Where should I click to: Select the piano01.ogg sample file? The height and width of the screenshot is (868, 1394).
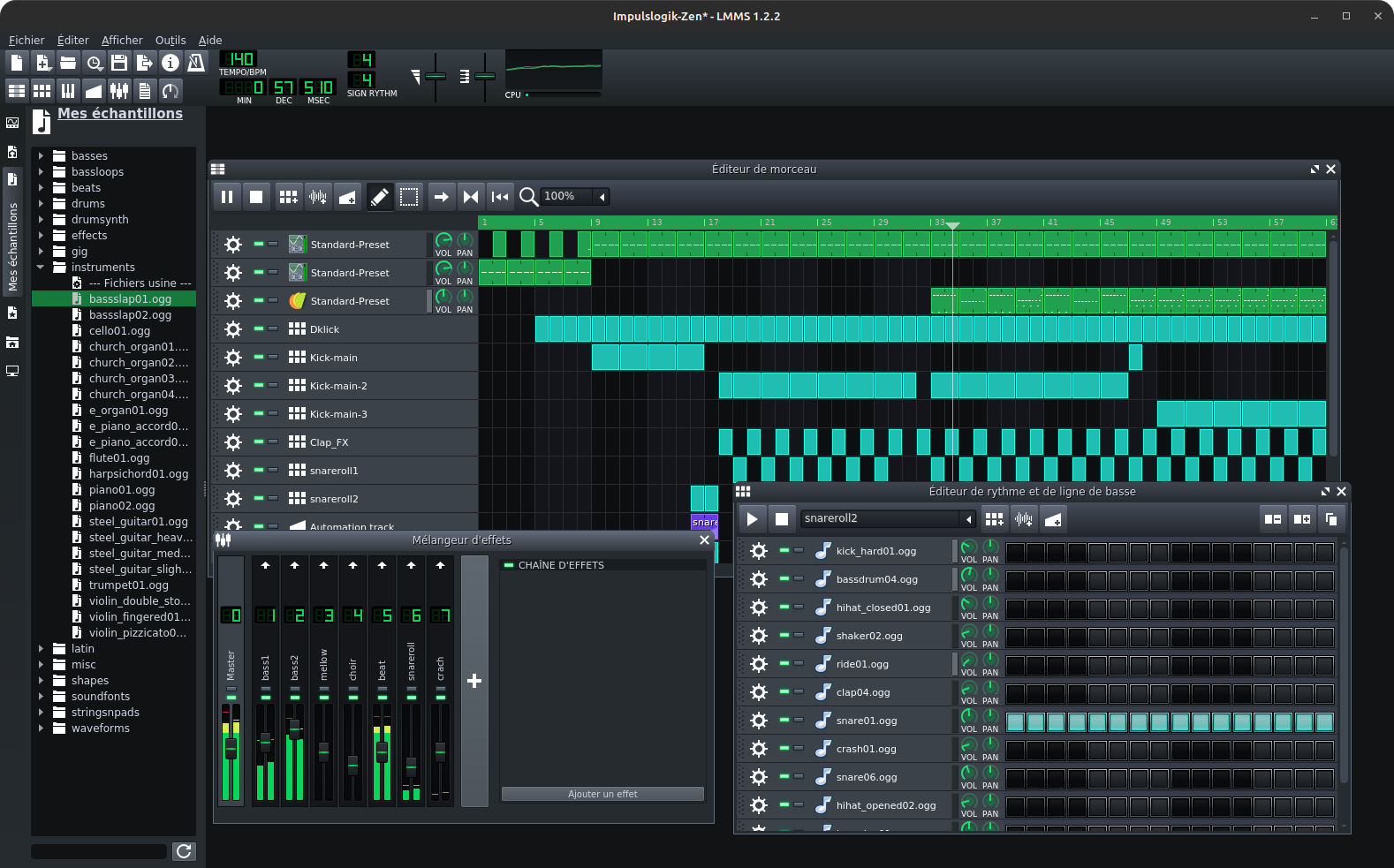122,490
